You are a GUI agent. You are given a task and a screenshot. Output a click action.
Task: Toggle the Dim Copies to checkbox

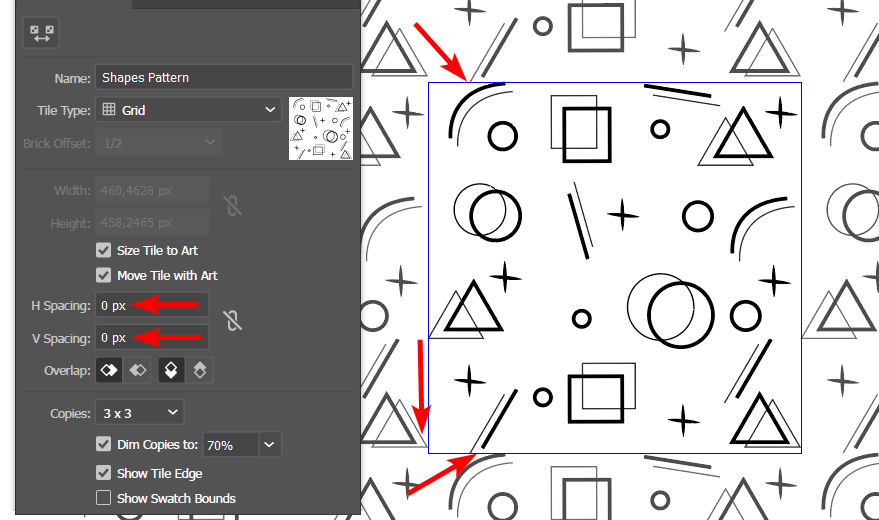103,444
